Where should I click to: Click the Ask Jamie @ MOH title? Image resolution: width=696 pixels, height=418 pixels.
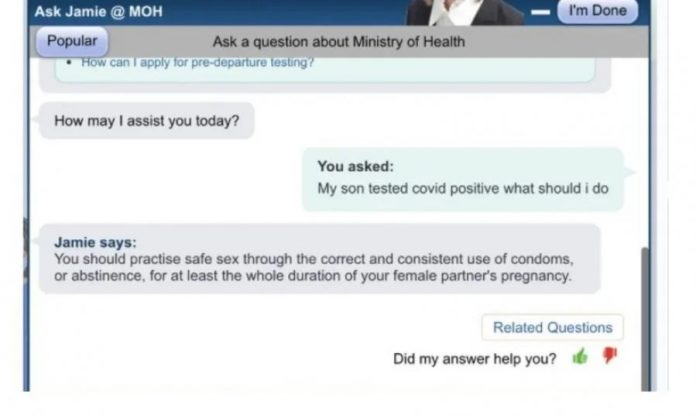[x=99, y=12]
